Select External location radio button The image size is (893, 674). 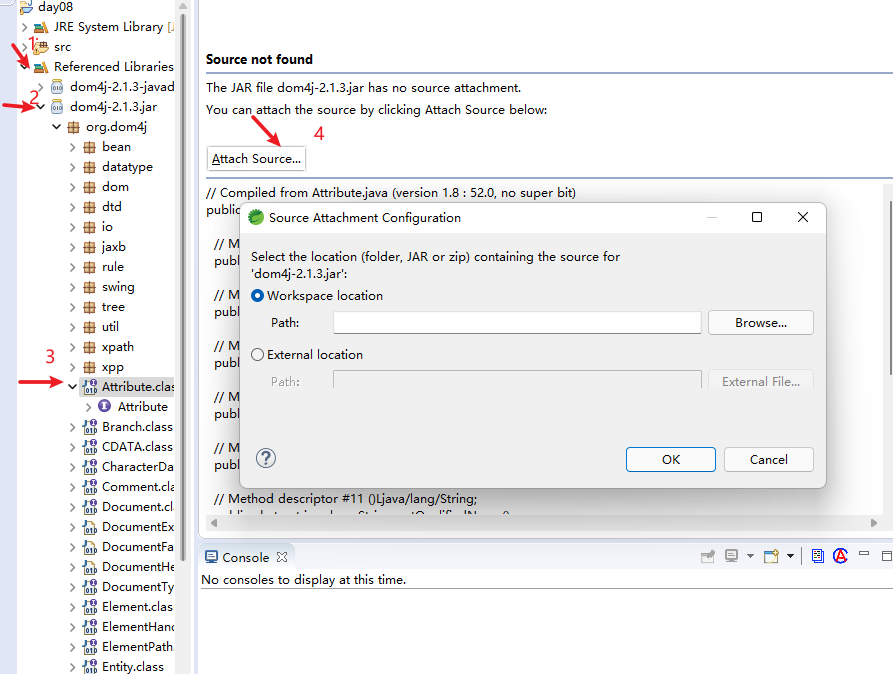coord(257,354)
